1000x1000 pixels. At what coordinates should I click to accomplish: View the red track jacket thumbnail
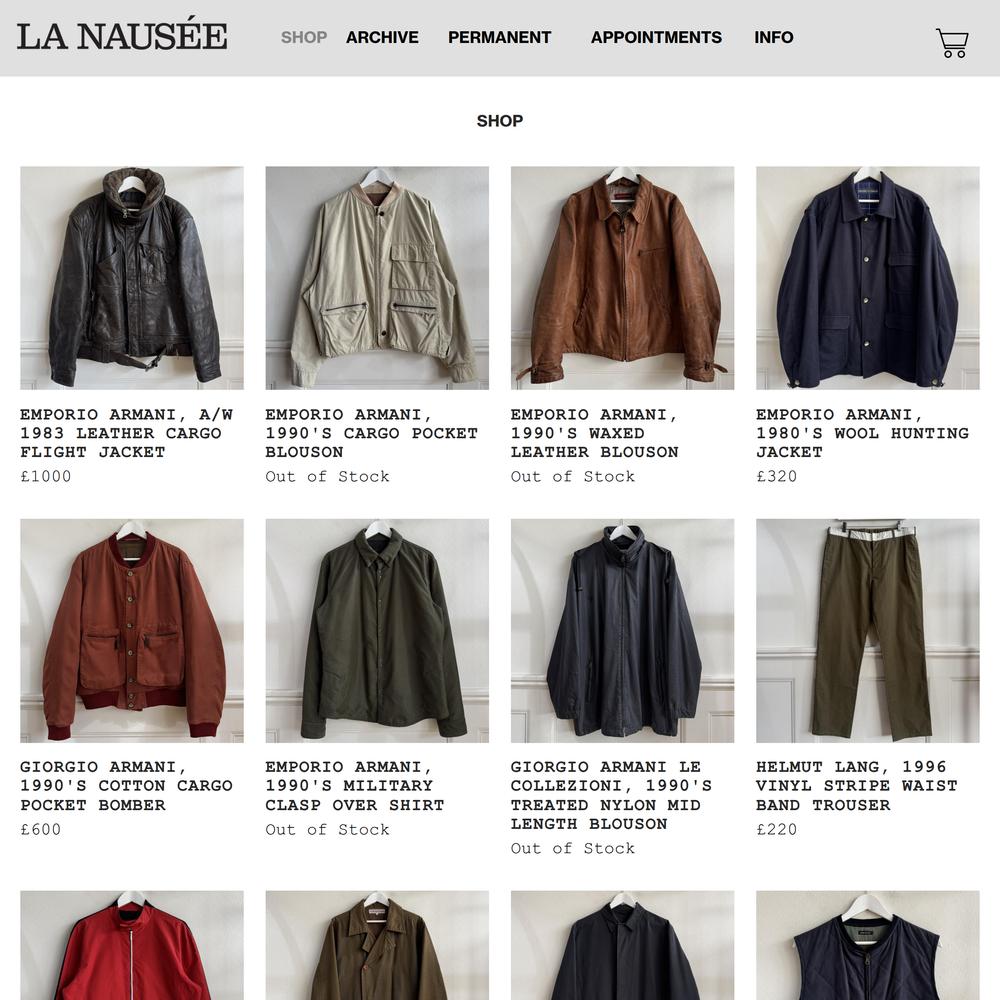point(132,945)
